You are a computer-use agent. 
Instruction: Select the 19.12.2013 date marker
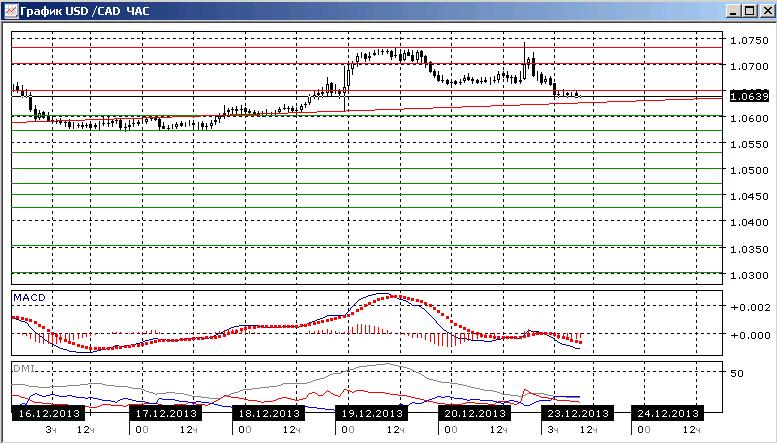[372, 413]
